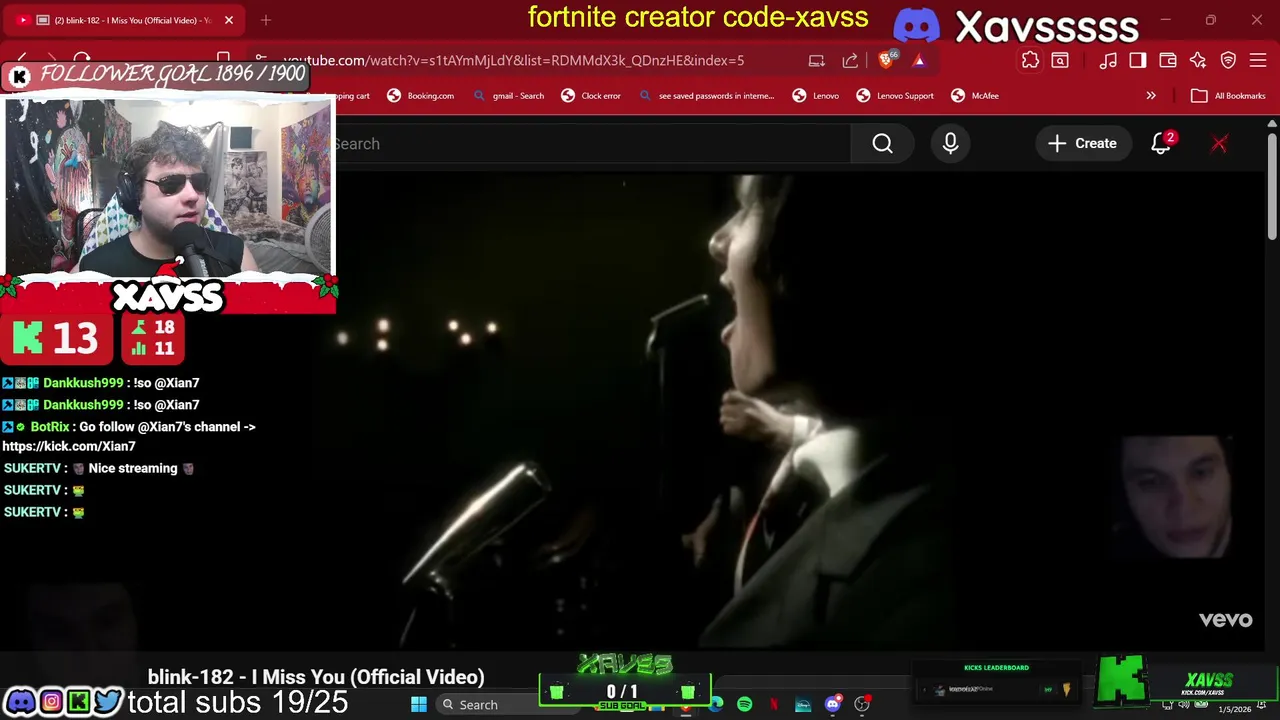This screenshot has height=720, width=1280.
Task: Open the All Bookmarks folder
Action: pyautogui.click(x=1229, y=96)
